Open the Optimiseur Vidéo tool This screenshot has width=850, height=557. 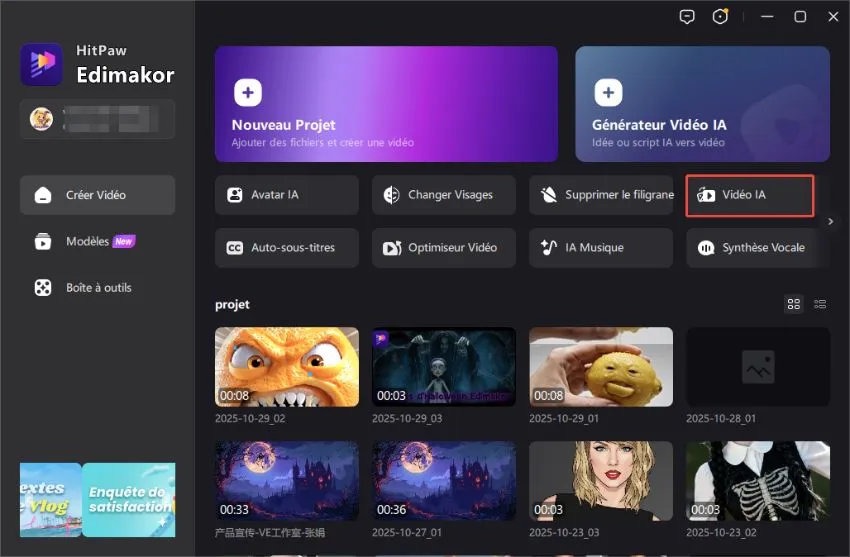[x=444, y=247]
